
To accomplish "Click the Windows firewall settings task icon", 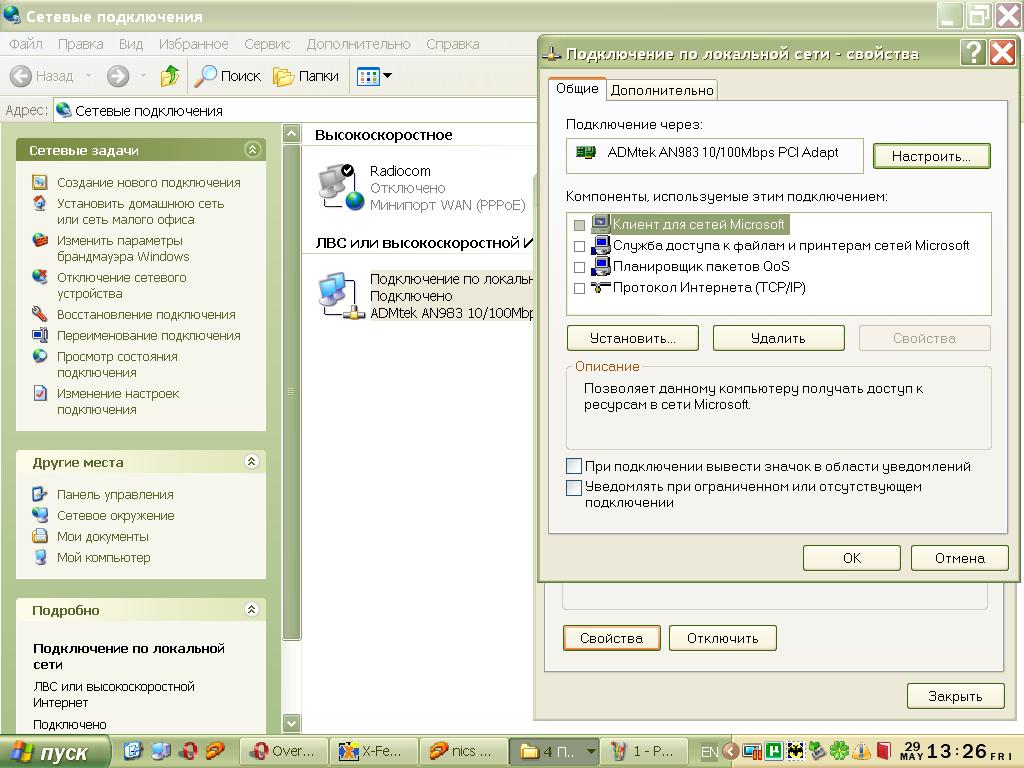I will coord(40,240).
